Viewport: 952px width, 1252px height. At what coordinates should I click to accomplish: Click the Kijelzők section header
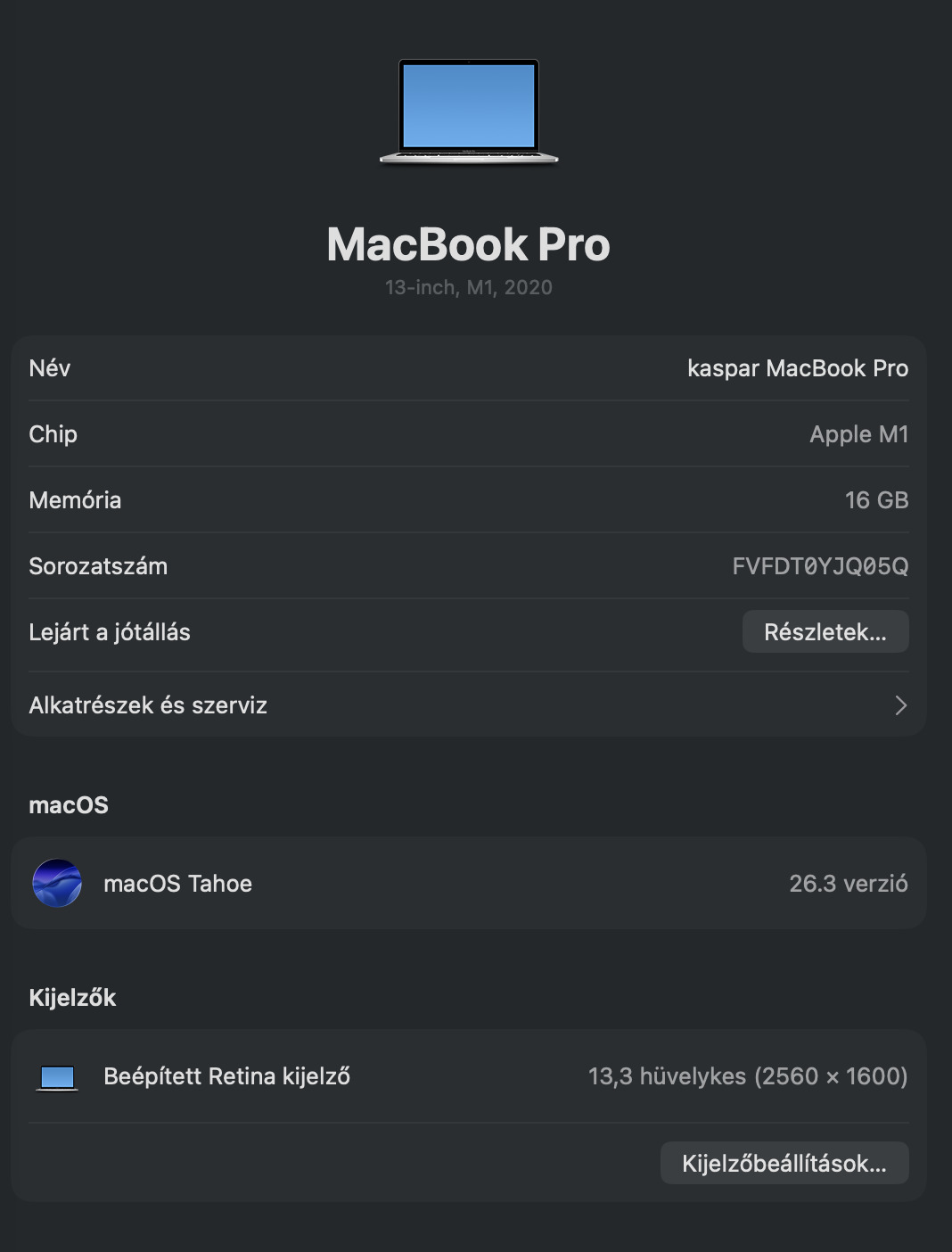tap(73, 997)
